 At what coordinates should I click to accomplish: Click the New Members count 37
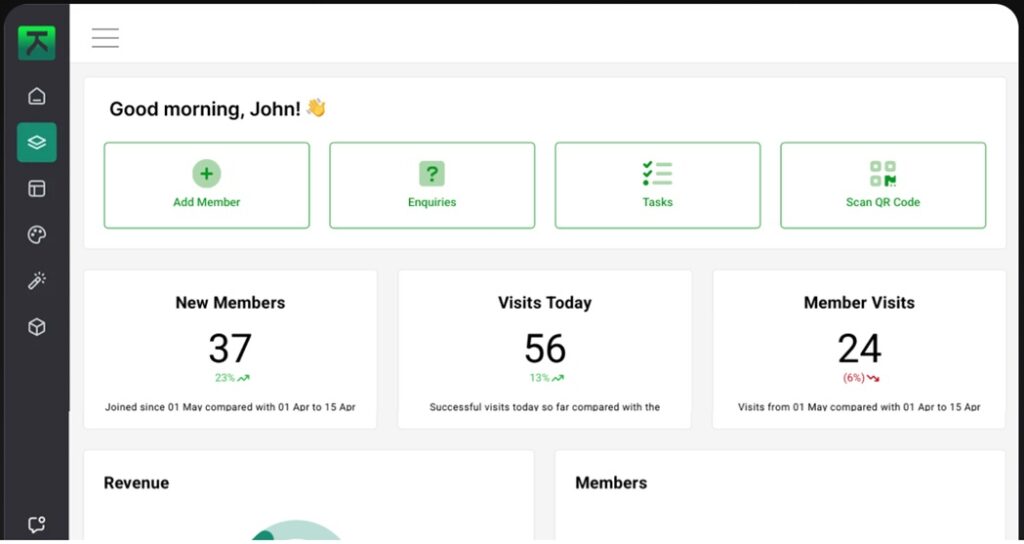click(230, 349)
